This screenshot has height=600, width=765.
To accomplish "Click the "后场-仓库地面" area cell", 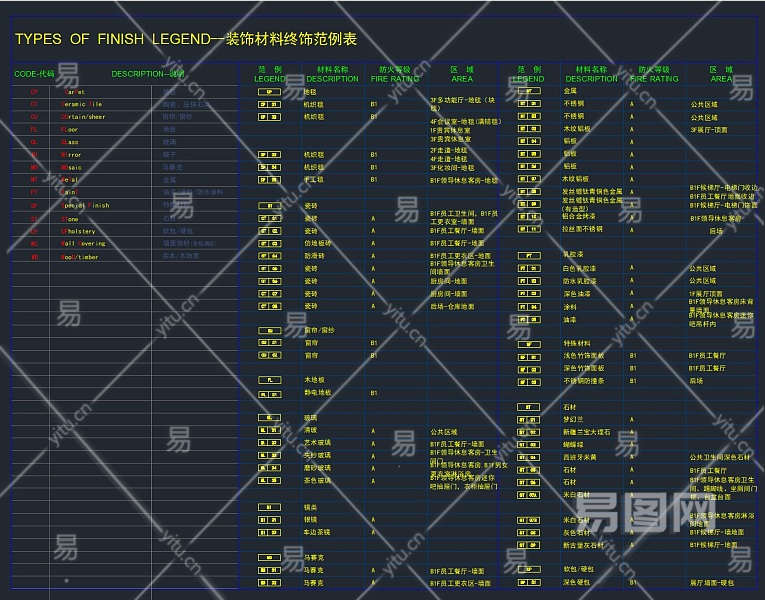I will coord(452,306).
